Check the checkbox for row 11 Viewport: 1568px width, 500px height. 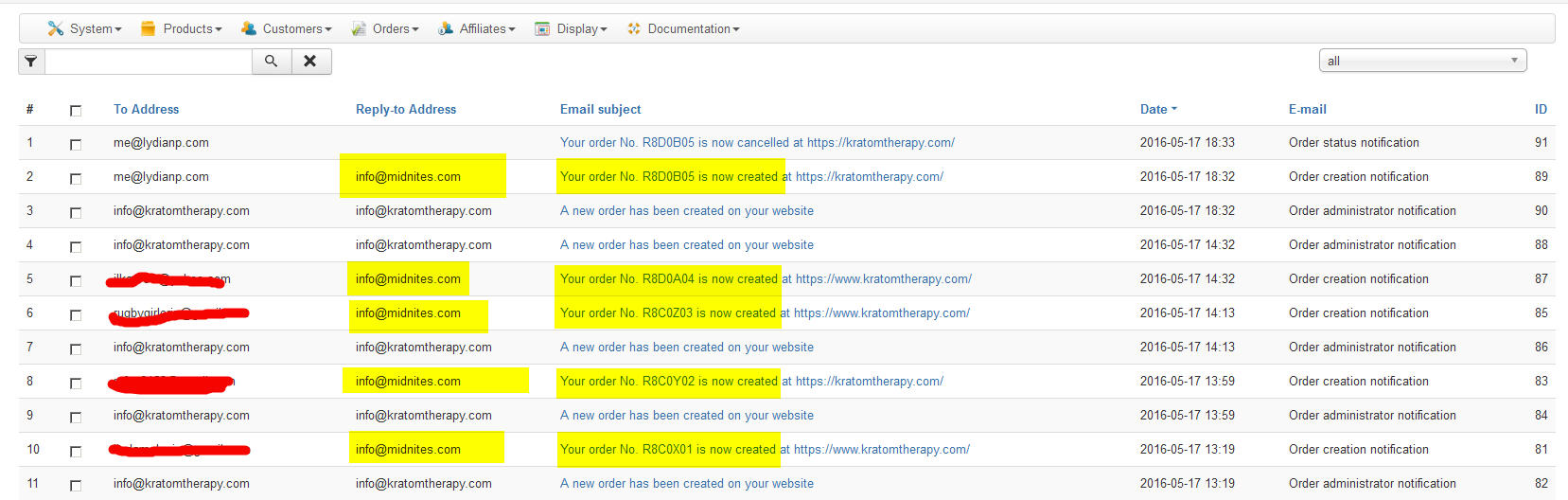pos(76,486)
